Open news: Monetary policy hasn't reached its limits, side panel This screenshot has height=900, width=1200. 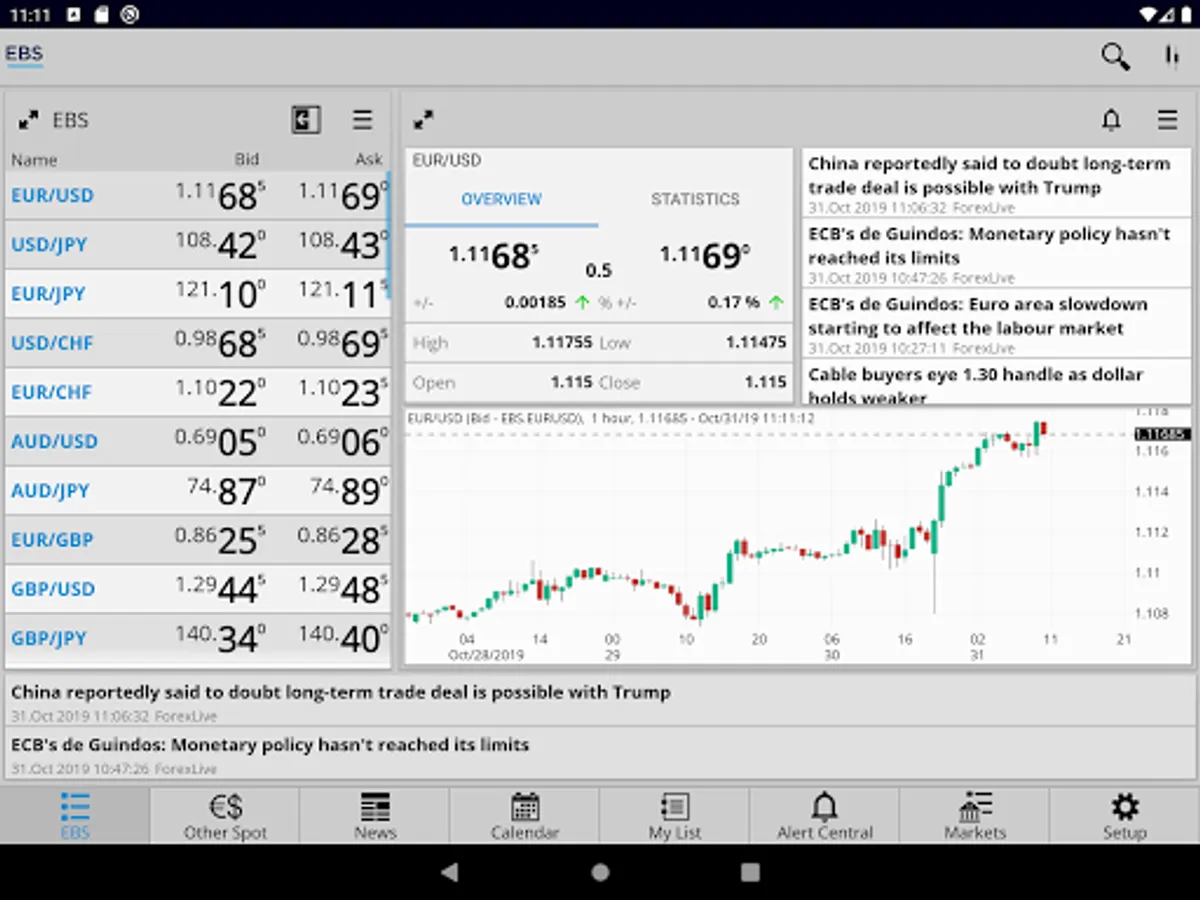996,254
